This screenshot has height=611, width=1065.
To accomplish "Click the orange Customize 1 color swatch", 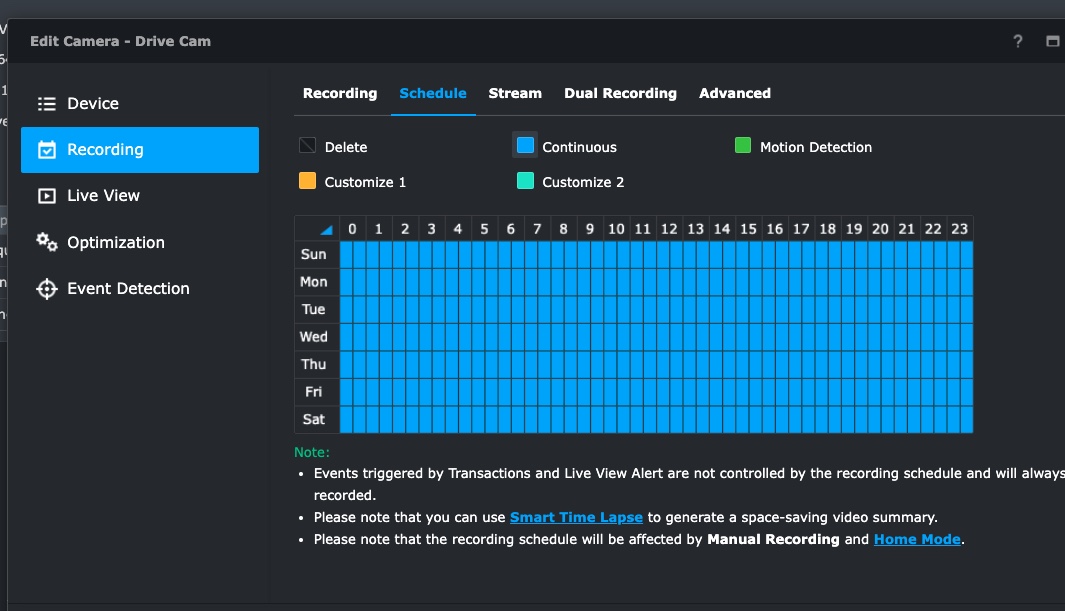I will (x=306, y=181).
